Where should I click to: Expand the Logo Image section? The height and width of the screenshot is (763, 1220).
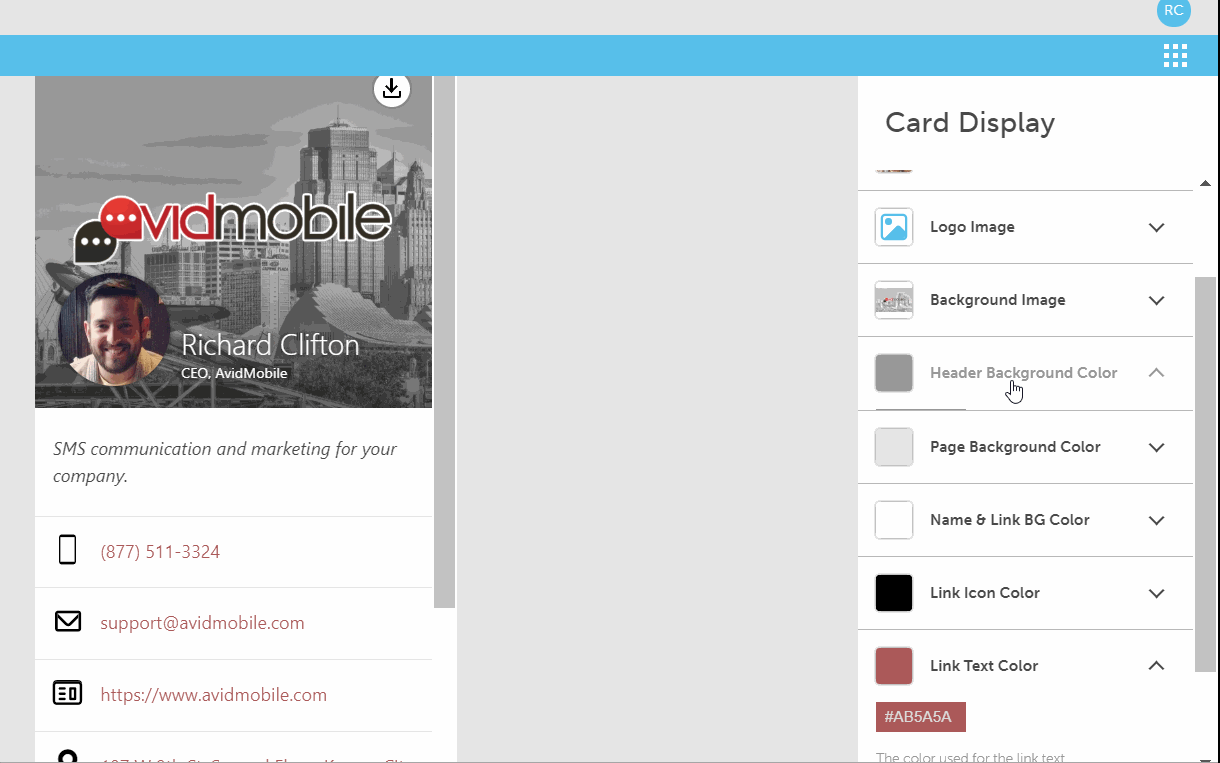pyautogui.click(x=1156, y=227)
